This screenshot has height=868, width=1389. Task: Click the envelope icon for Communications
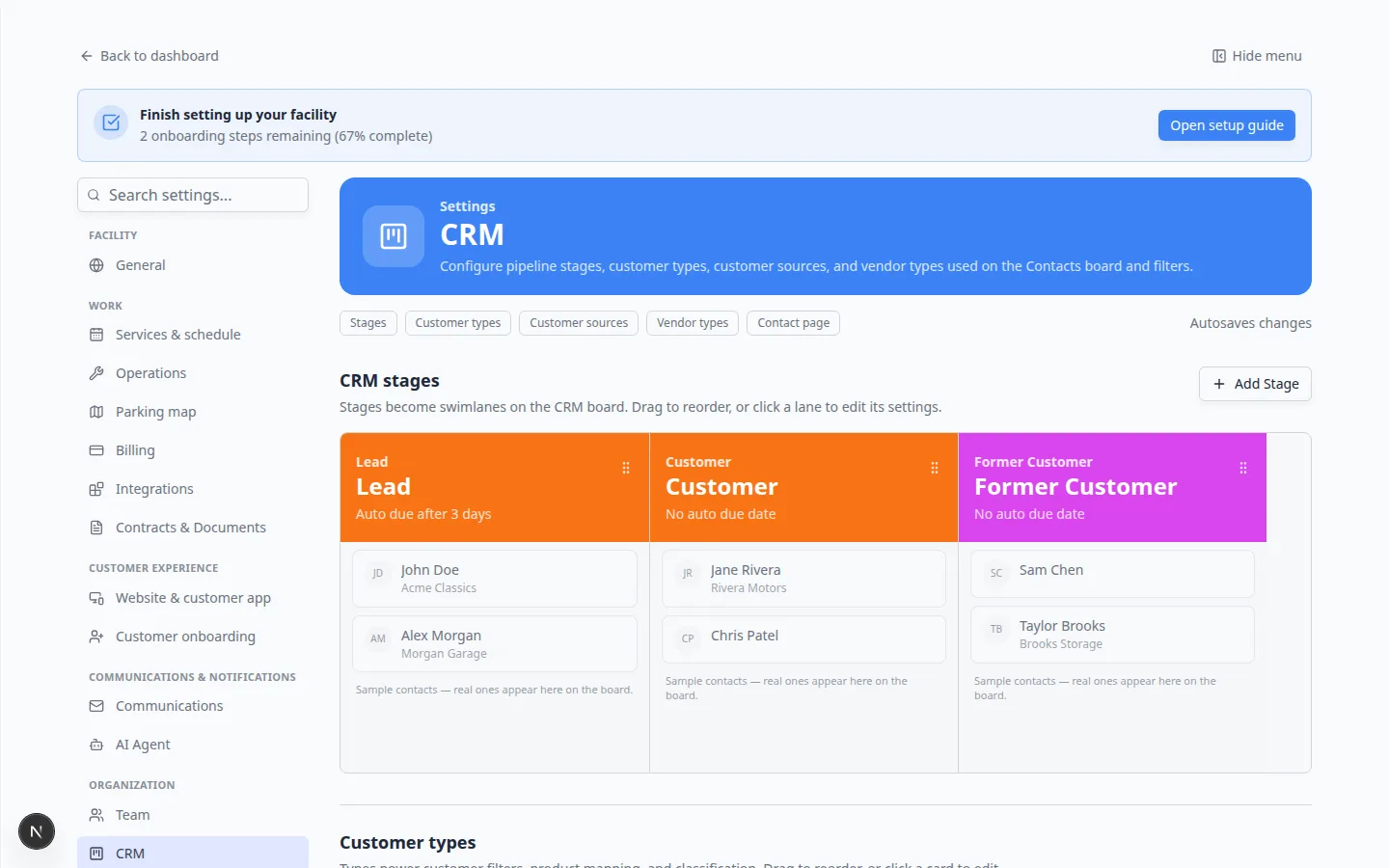click(x=96, y=706)
